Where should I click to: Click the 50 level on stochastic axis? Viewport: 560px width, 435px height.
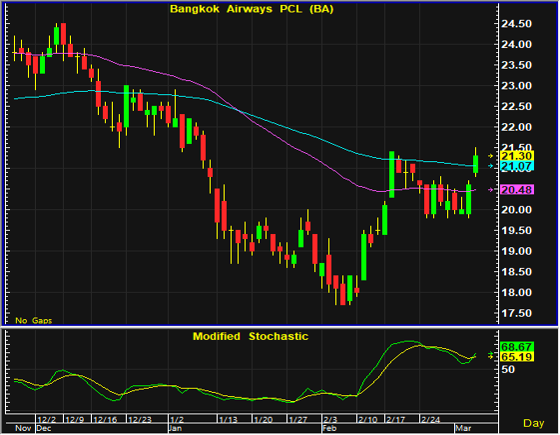pos(508,369)
